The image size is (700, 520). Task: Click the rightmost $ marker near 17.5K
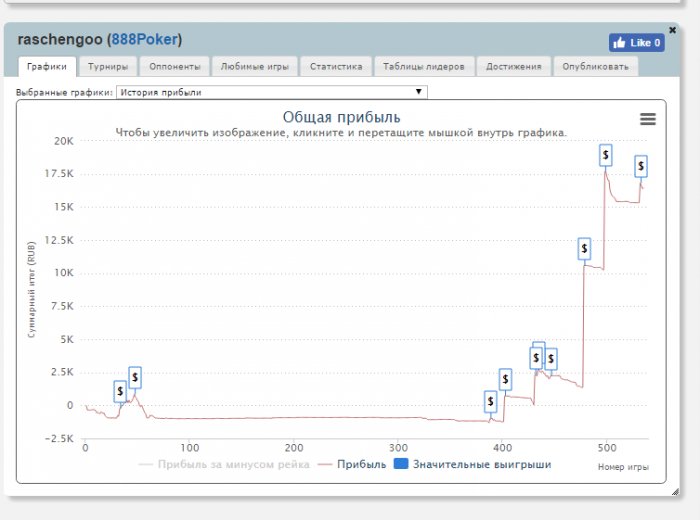(640, 166)
